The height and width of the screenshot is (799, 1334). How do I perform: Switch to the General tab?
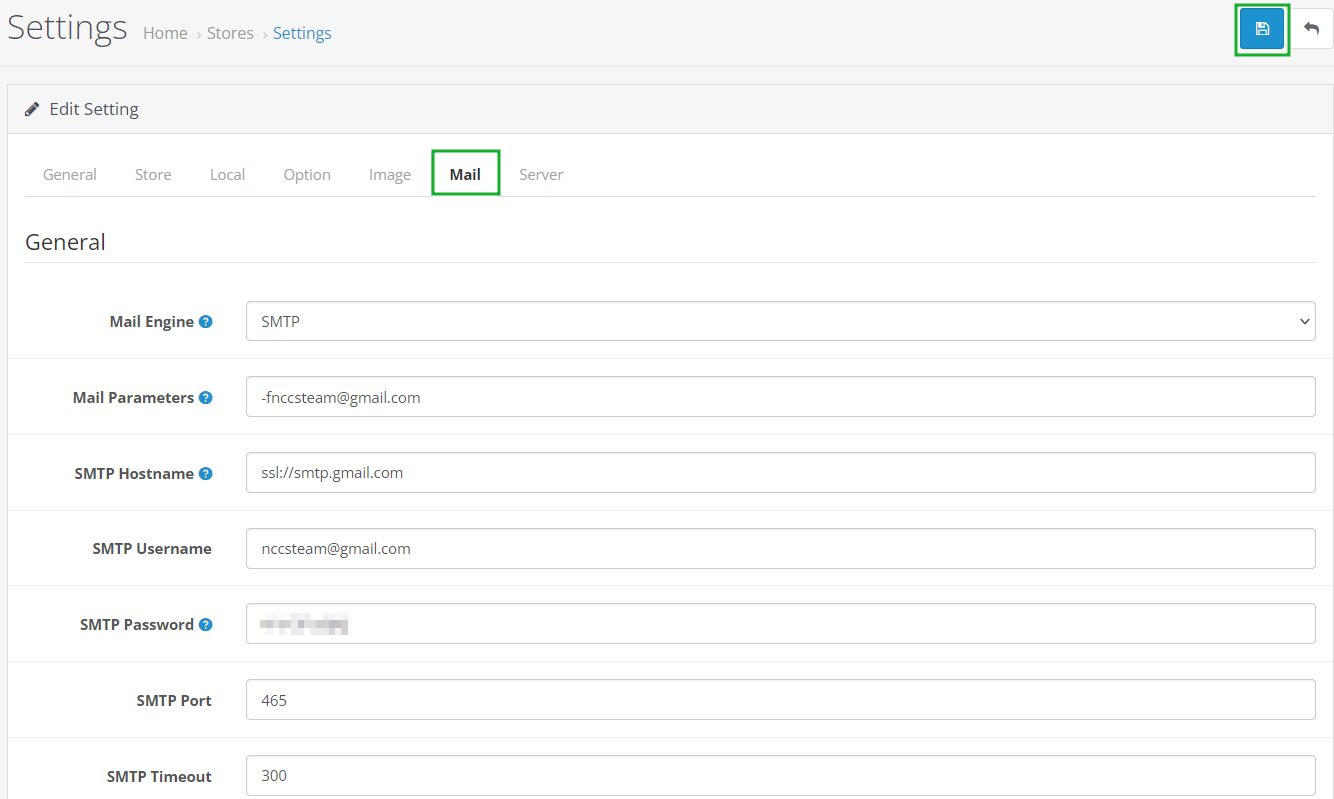70,174
